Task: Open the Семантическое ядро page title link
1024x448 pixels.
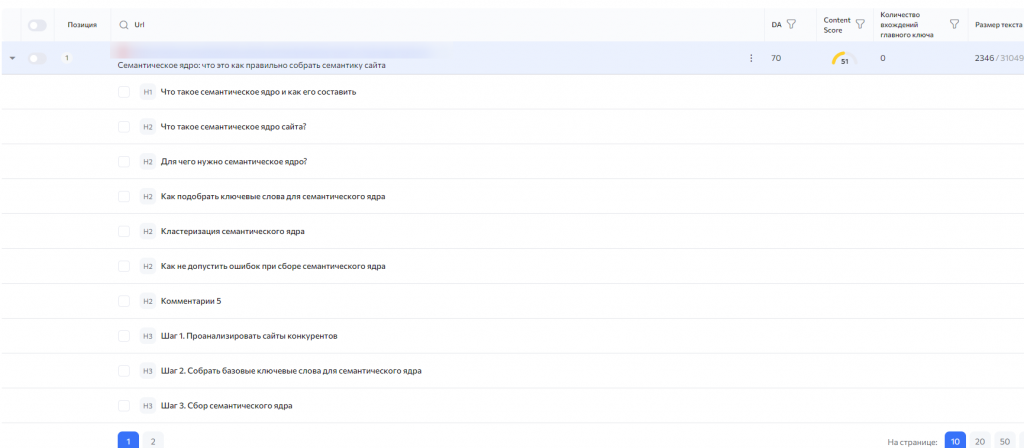Action: (251, 65)
